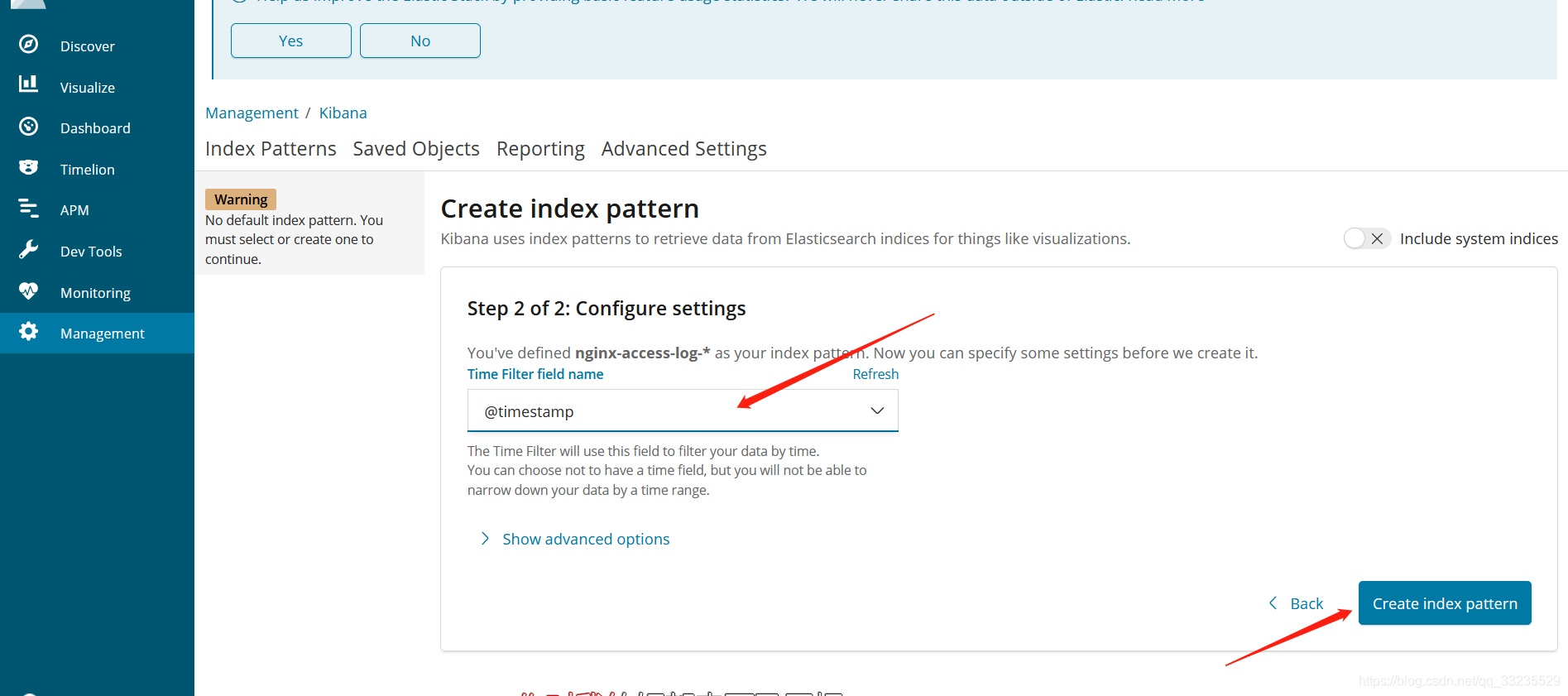
Task: Click the dropdown arrow beside @timestamp
Action: (x=877, y=411)
